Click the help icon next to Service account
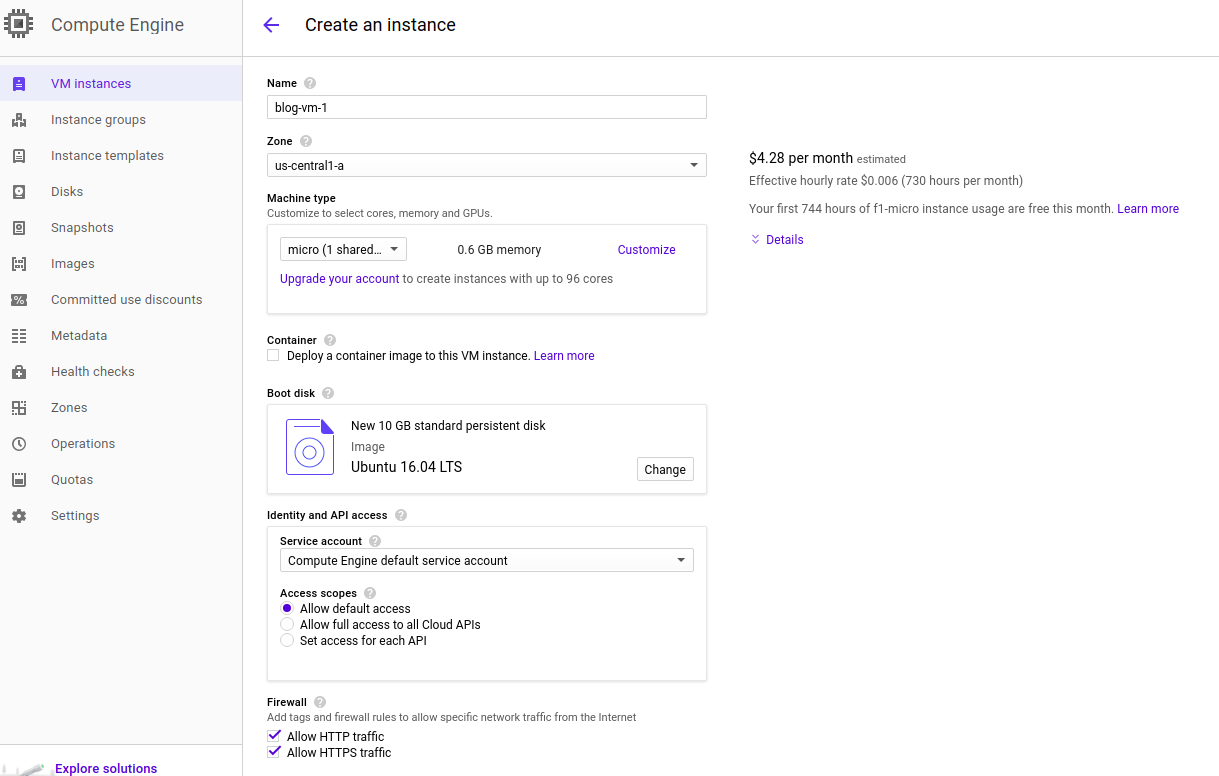 pyautogui.click(x=375, y=541)
